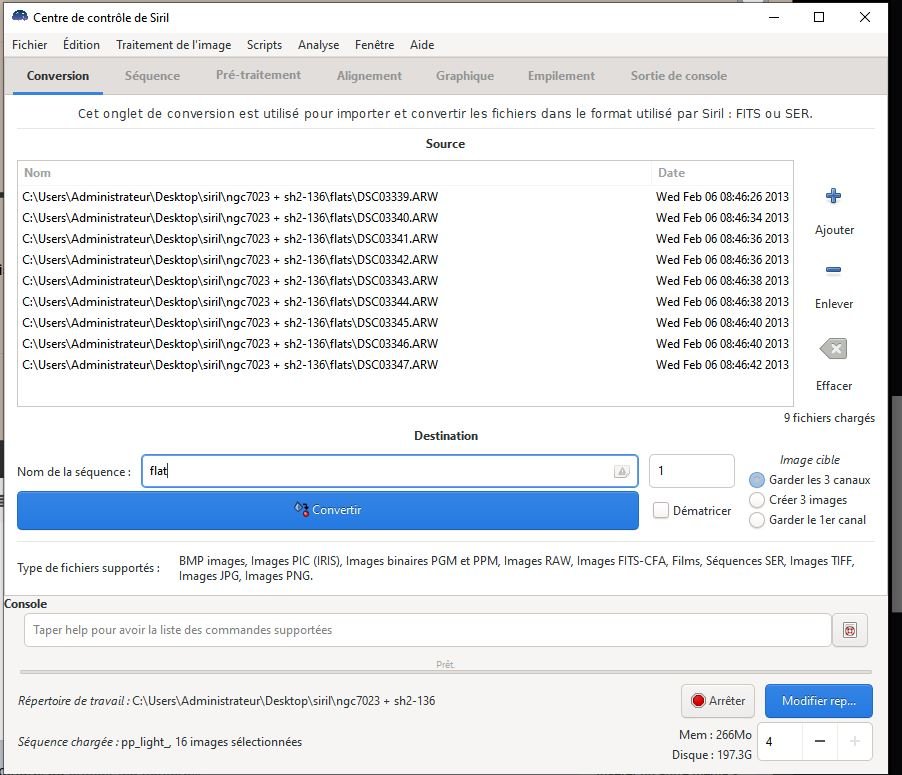Open the Scripts menu
Viewport: 902px width, 775px height.
point(264,45)
